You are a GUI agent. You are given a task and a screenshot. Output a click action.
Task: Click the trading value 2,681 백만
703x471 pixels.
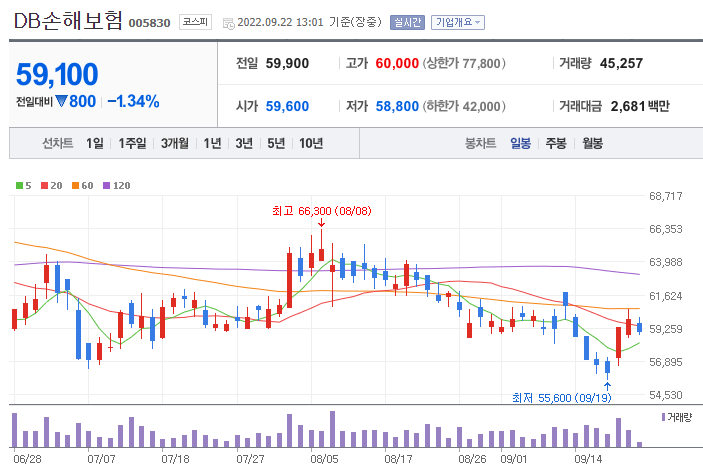click(640, 106)
